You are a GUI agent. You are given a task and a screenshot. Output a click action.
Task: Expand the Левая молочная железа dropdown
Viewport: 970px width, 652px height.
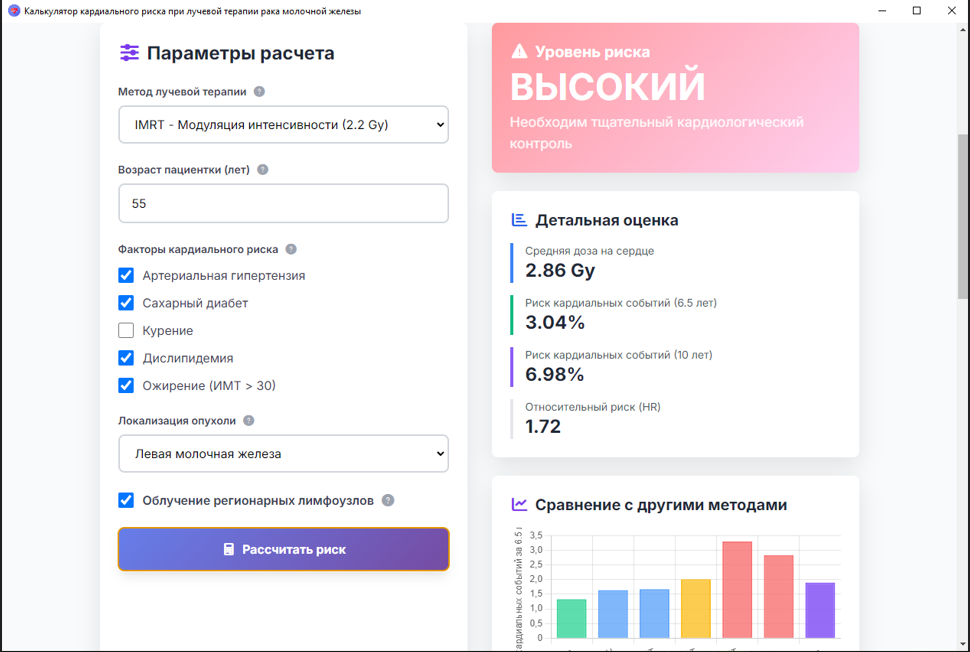click(x=283, y=454)
